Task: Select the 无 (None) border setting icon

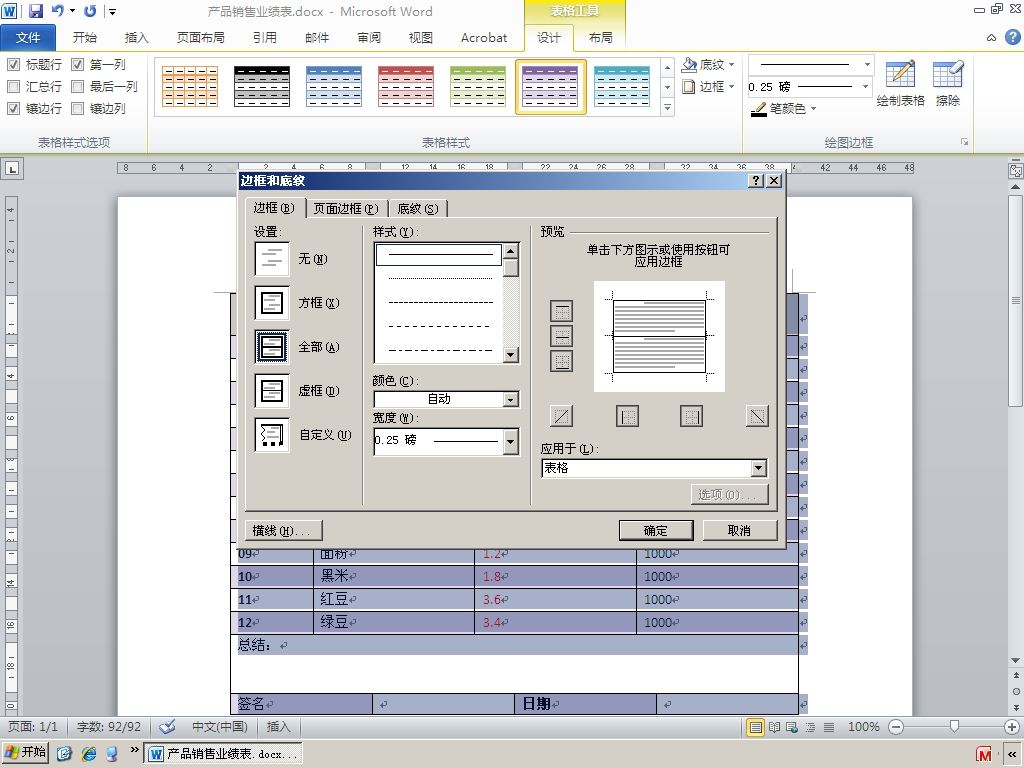Action: click(x=272, y=259)
